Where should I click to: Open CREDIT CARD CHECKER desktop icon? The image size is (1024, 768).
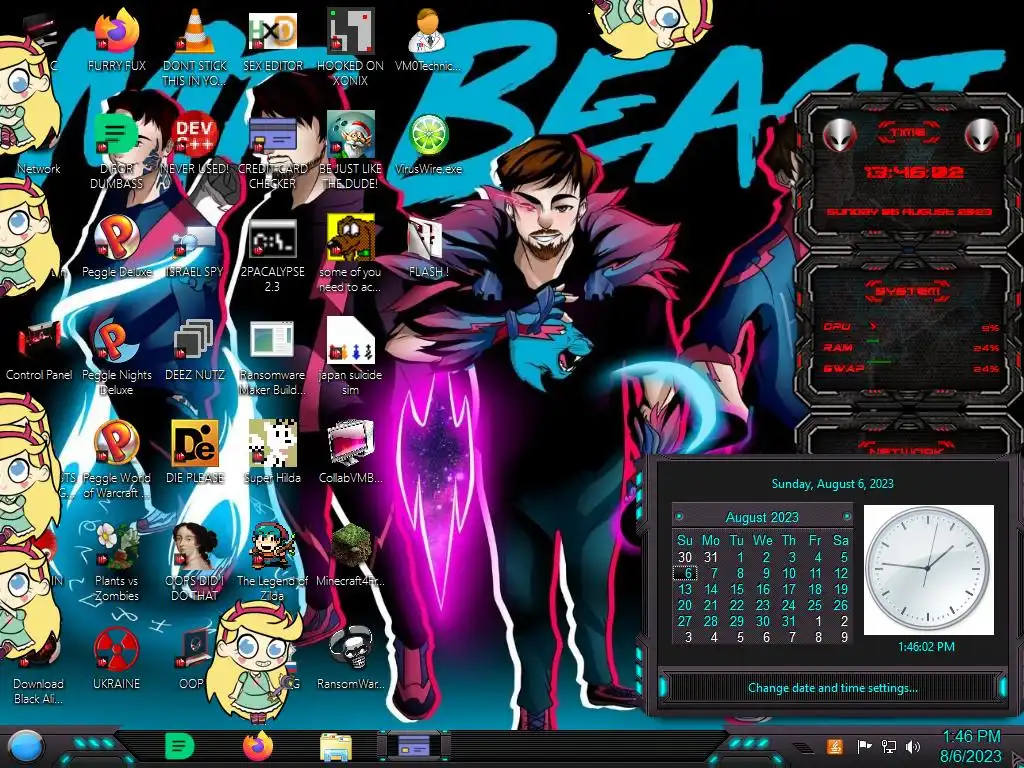tap(272, 136)
